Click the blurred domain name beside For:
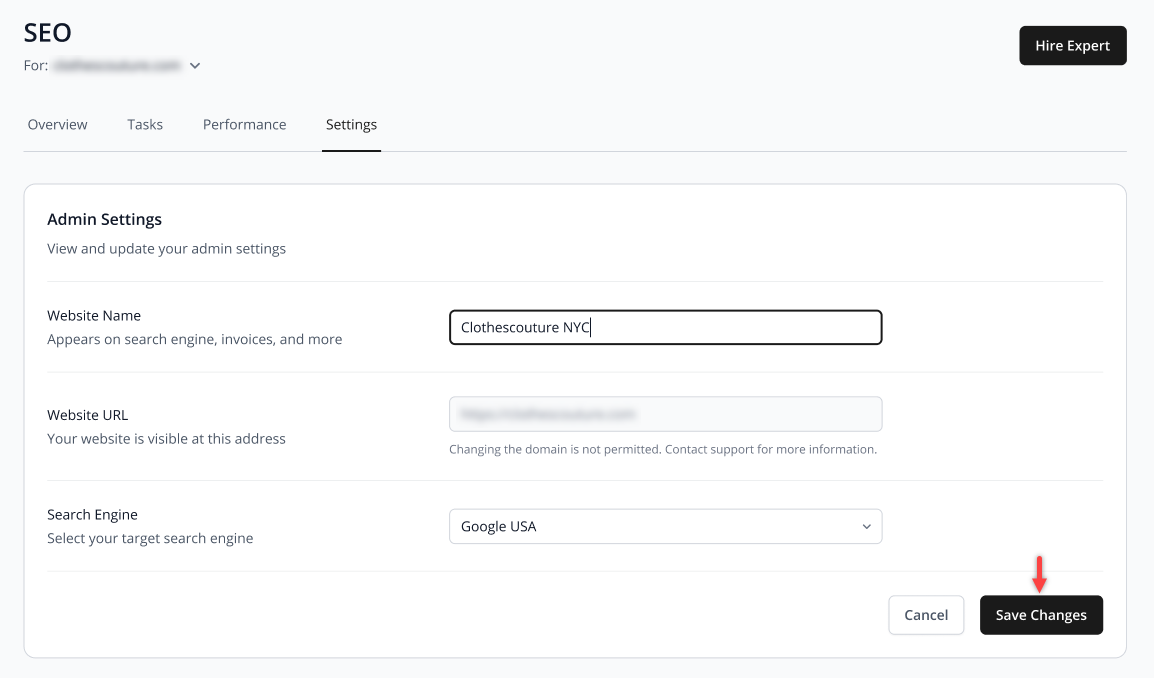1154x678 pixels. pyautogui.click(x=118, y=66)
